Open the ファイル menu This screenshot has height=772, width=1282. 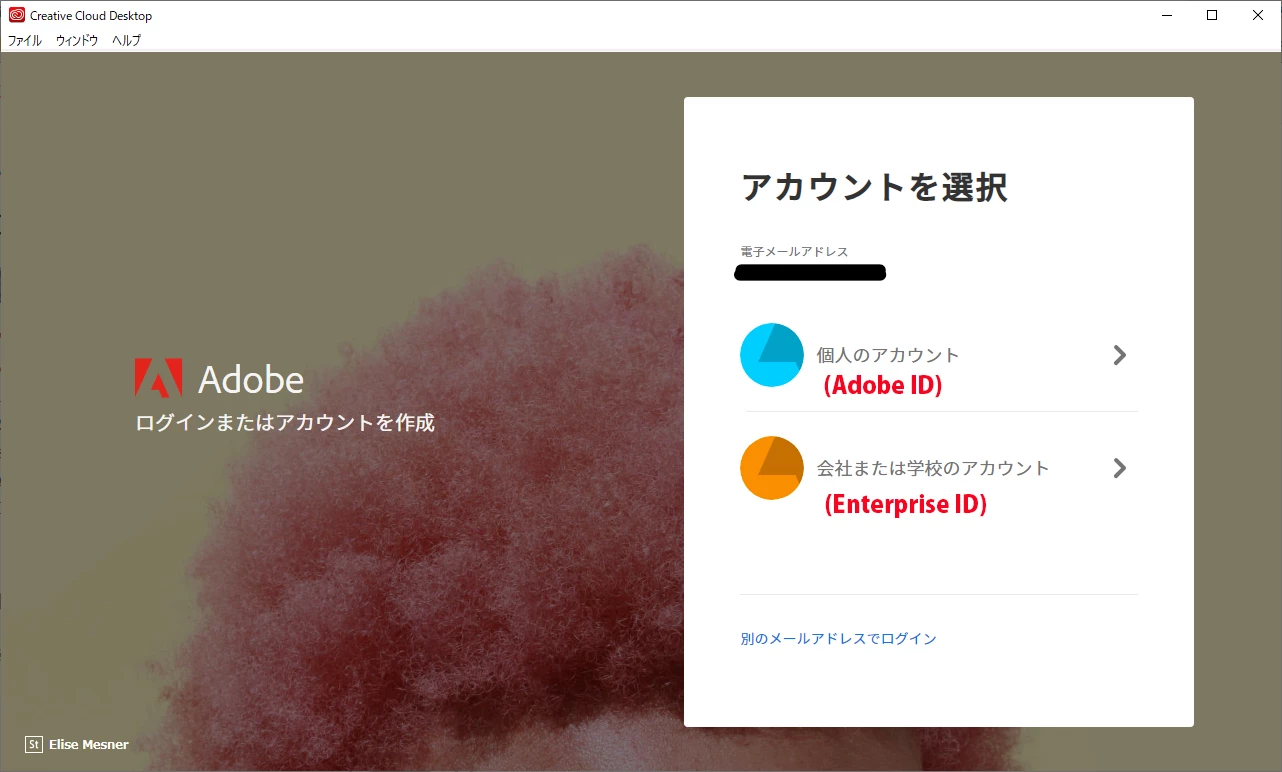tap(25, 41)
